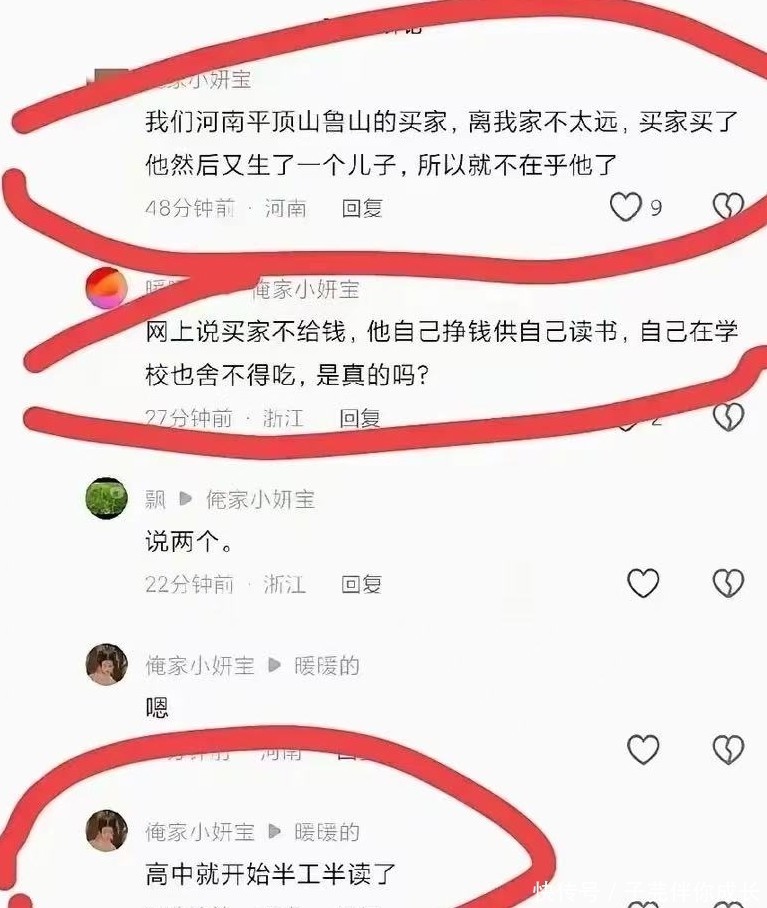Open avatar beside '高中就开始半工半读了' comment

(107, 830)
